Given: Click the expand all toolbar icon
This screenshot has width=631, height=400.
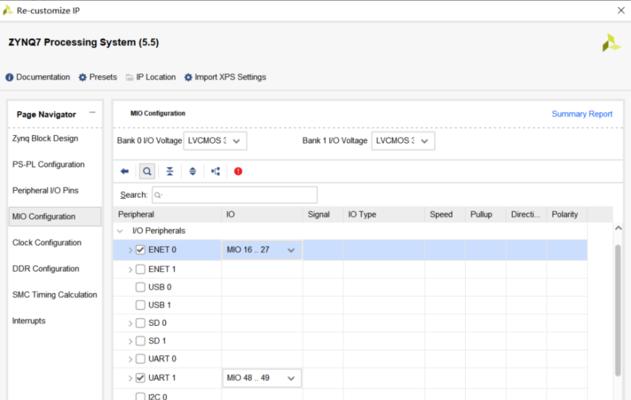Looking at the screenshot, I should click(x=193, y=171).
